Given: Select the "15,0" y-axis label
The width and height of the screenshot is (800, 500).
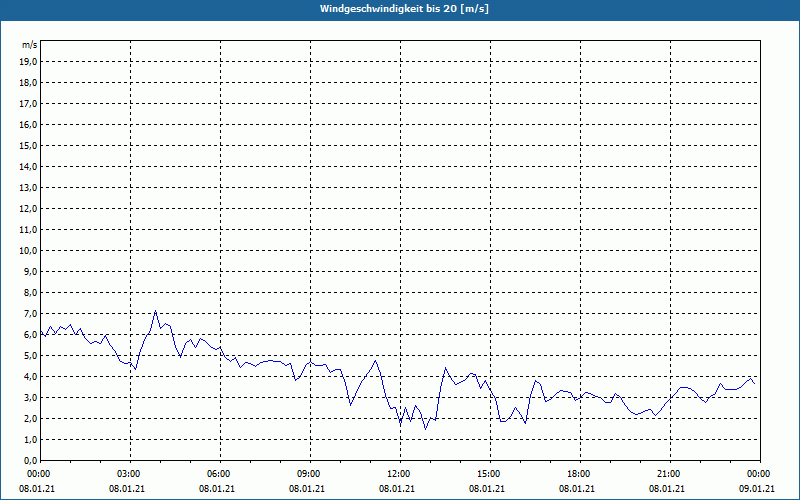Looking at the screenshot, I should click(28, 145).
